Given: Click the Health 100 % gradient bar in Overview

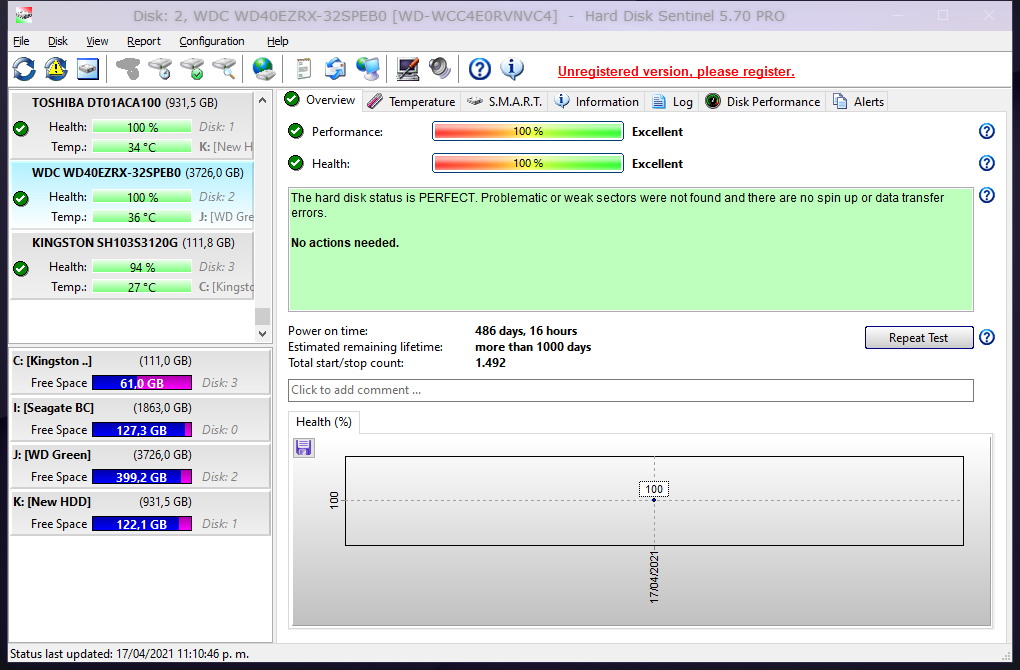Looking at the screenshot, I should click(528, 163).
